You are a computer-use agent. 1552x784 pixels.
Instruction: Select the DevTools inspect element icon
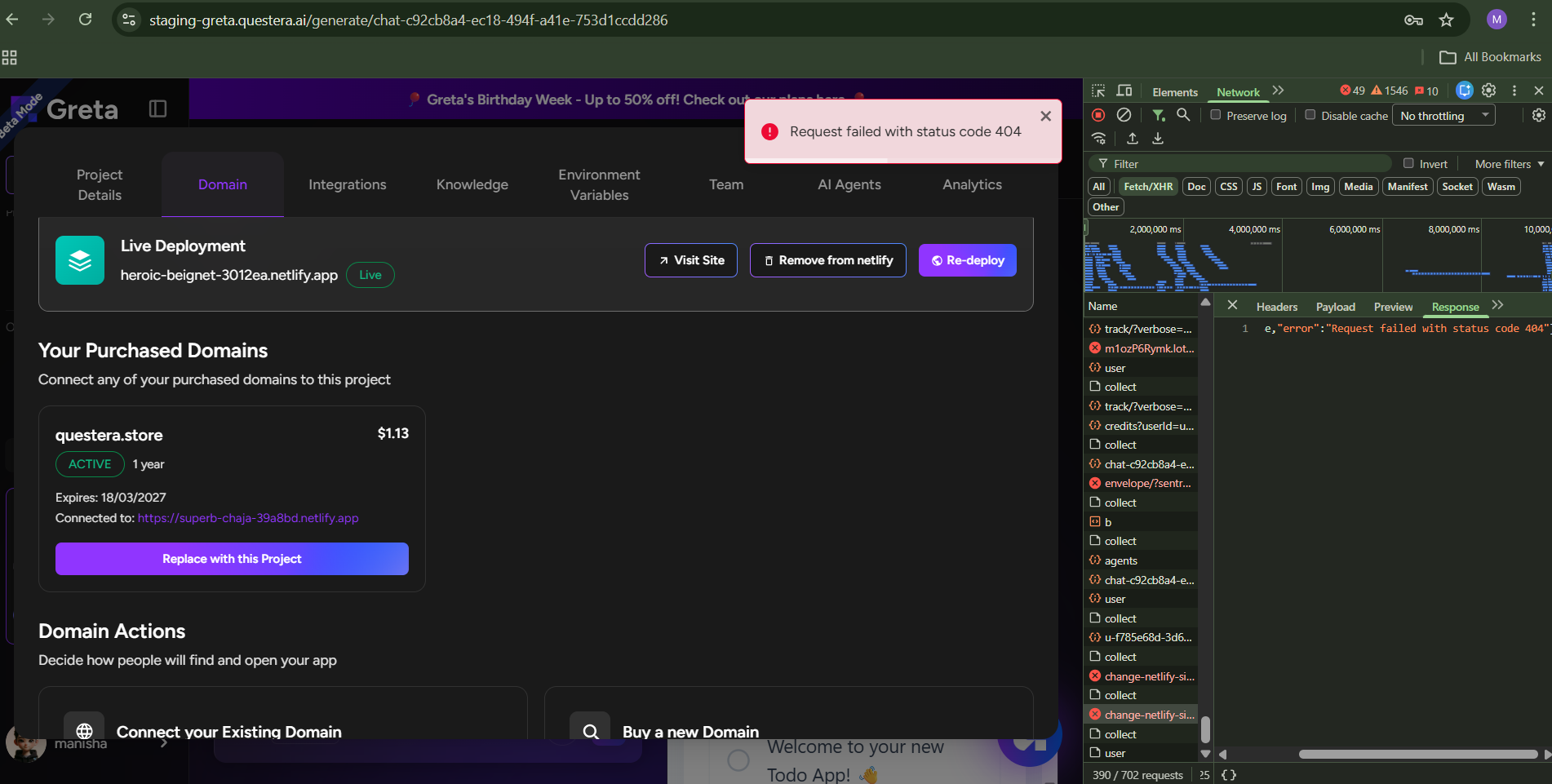tap(1098, 91)
